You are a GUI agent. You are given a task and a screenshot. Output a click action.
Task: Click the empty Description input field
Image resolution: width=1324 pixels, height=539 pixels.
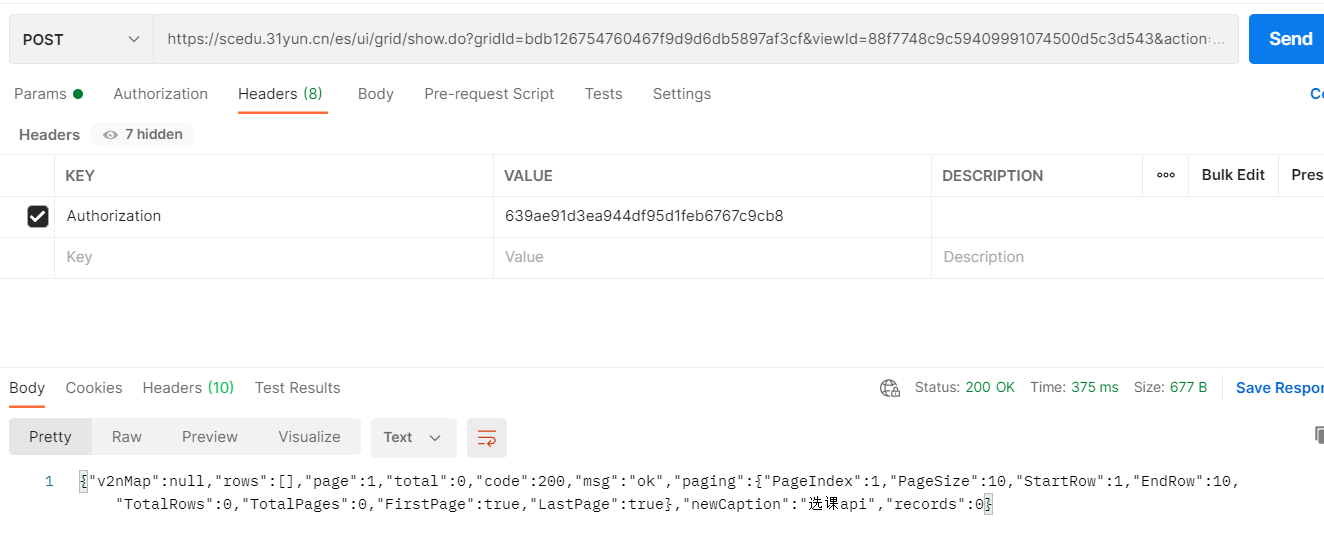(1128, 257)
